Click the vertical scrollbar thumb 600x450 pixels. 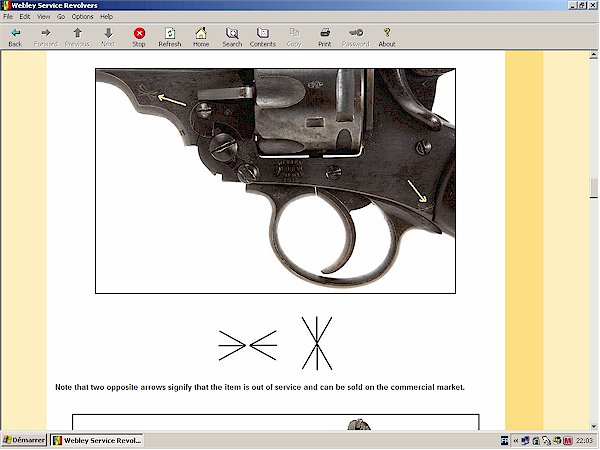[x=593, y=188]
